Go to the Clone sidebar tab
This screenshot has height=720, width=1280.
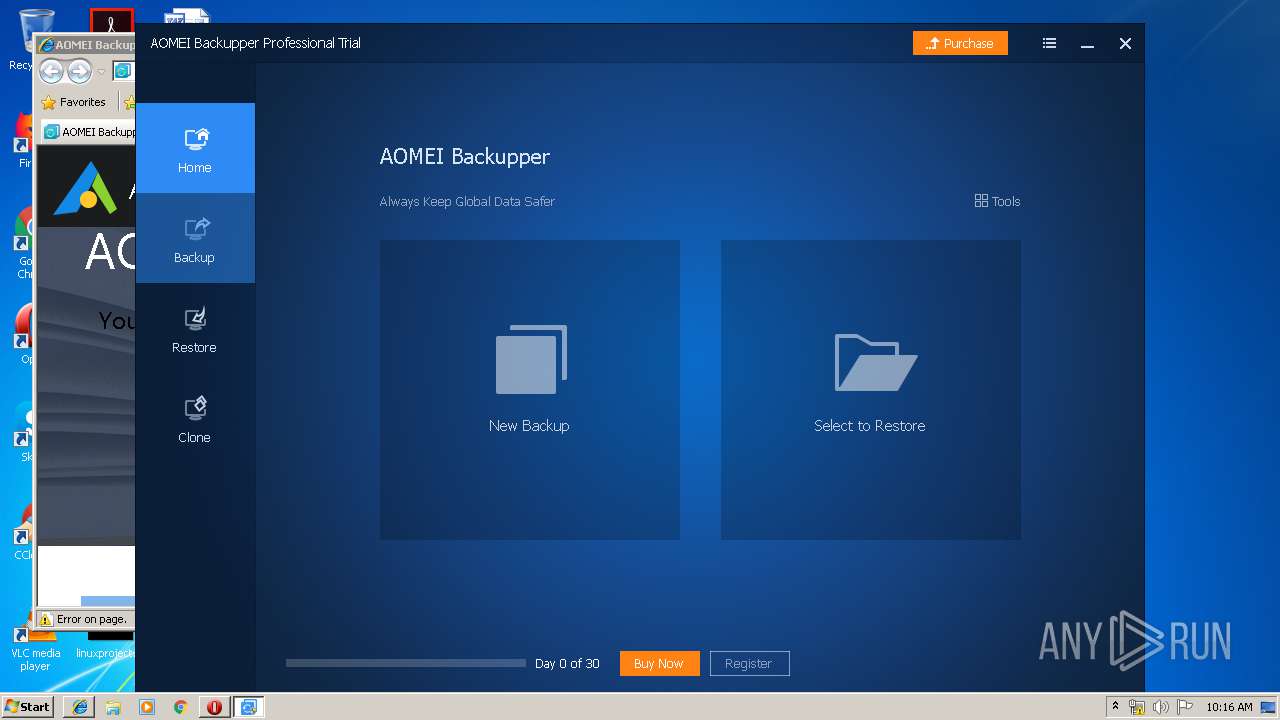[195, 418]
